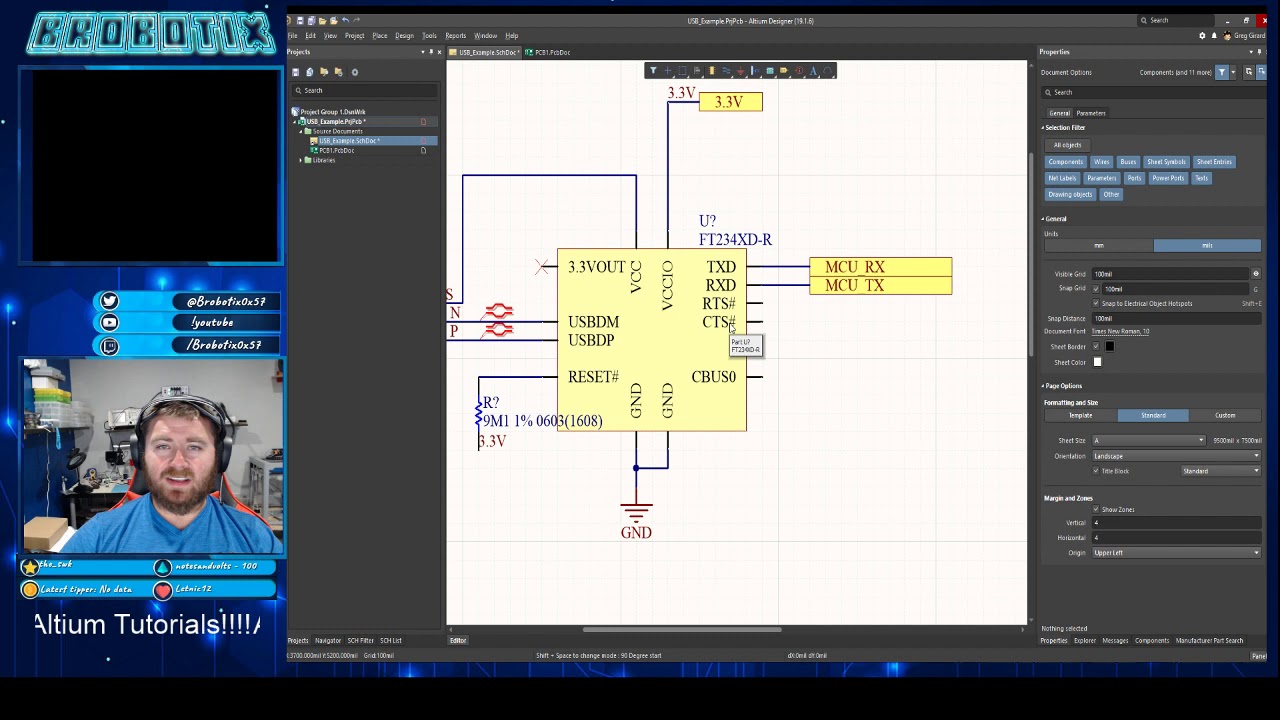Select the text string tool in Active Bar
Screen dimensions: 1280x720
(813, 70)
